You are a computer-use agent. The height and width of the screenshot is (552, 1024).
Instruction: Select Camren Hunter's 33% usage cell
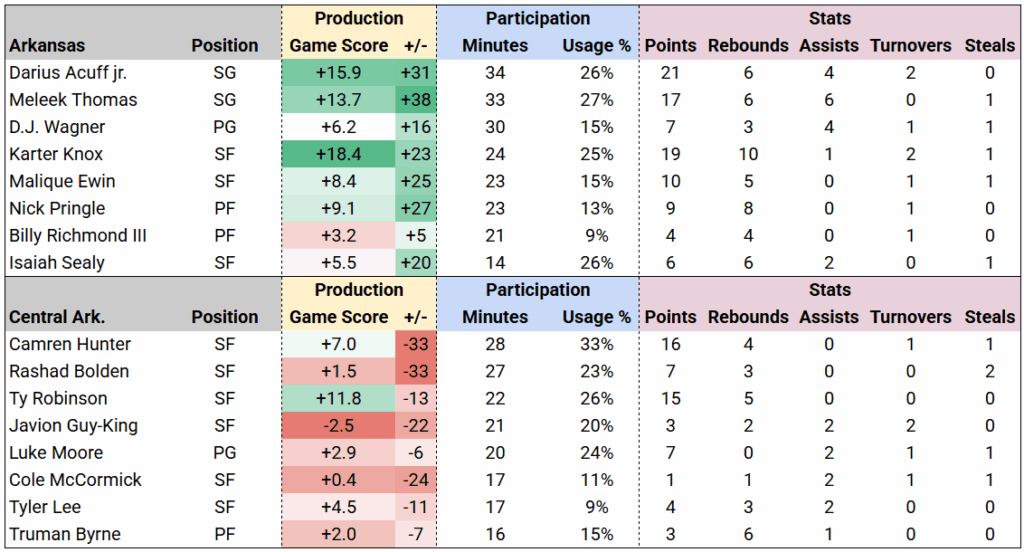(597, 344)
